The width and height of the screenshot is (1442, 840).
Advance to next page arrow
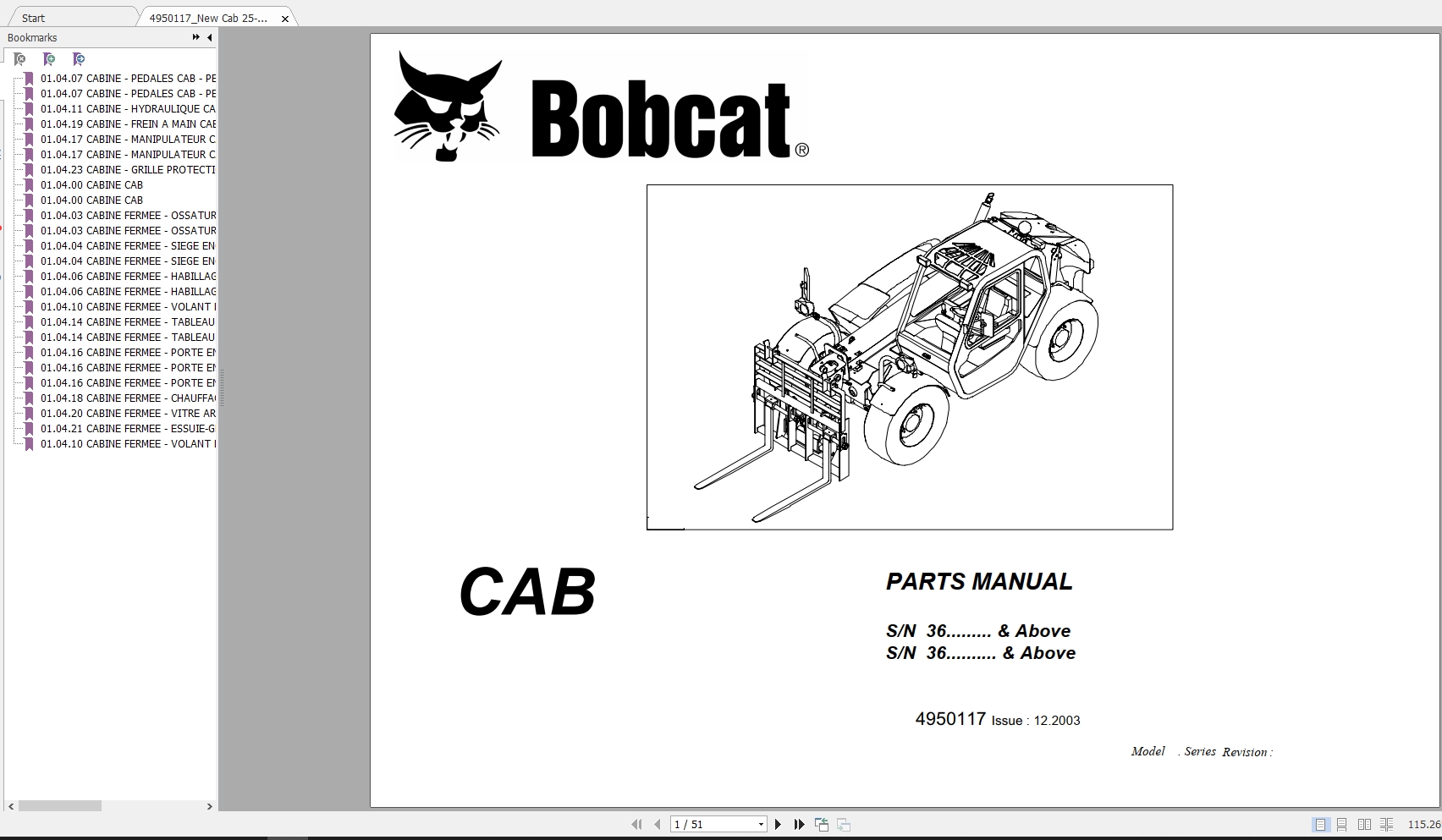click(778, 823)
